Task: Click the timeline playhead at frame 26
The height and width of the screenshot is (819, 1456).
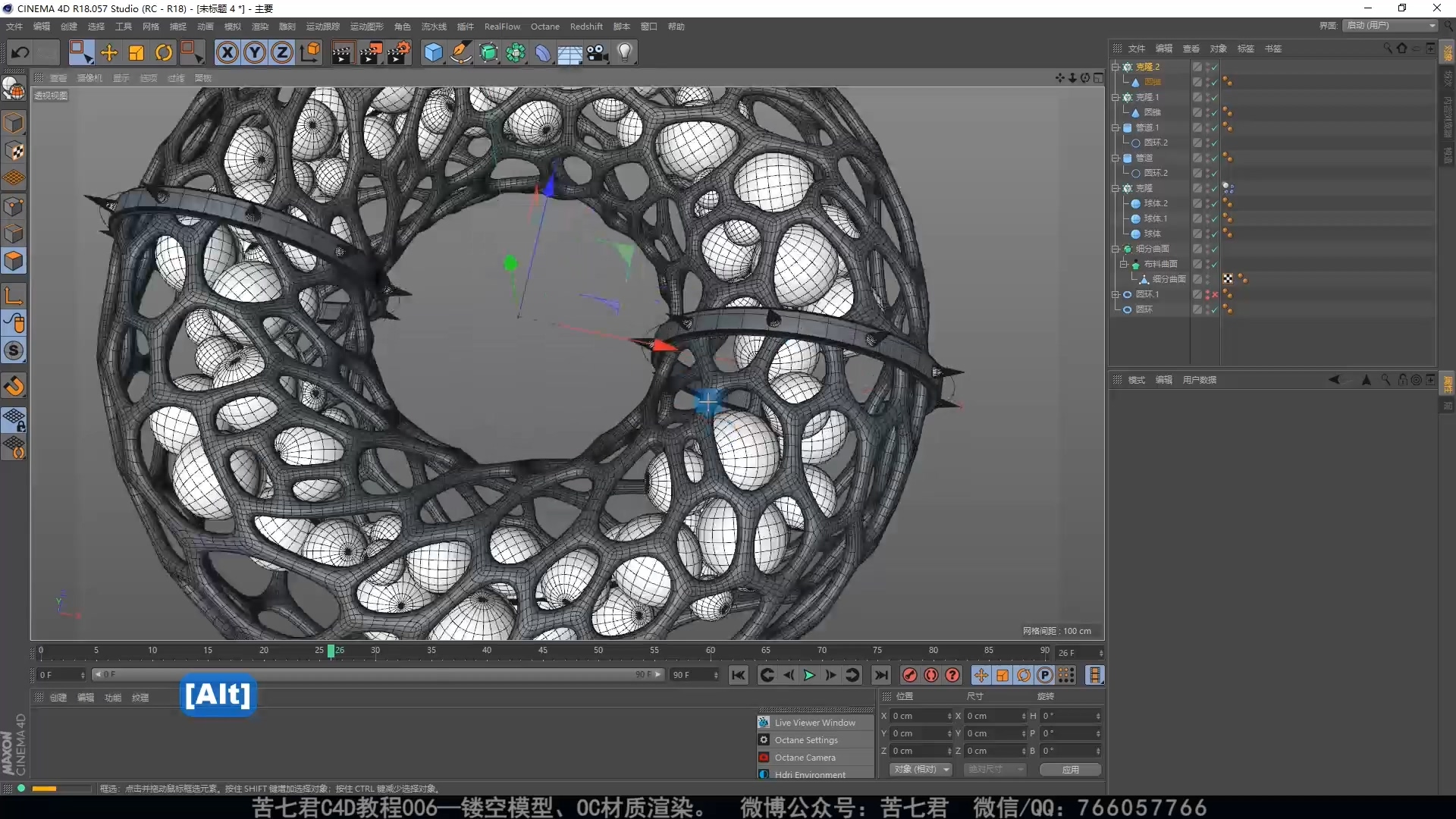Action: 331,651
